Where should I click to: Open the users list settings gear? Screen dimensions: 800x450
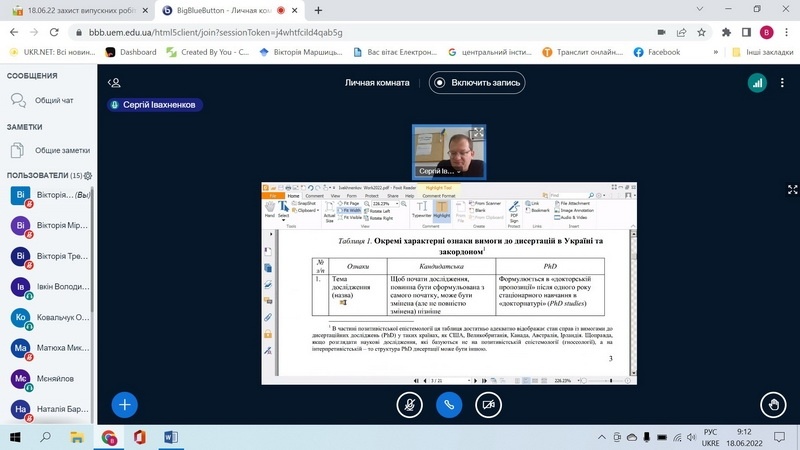(88, 175)
